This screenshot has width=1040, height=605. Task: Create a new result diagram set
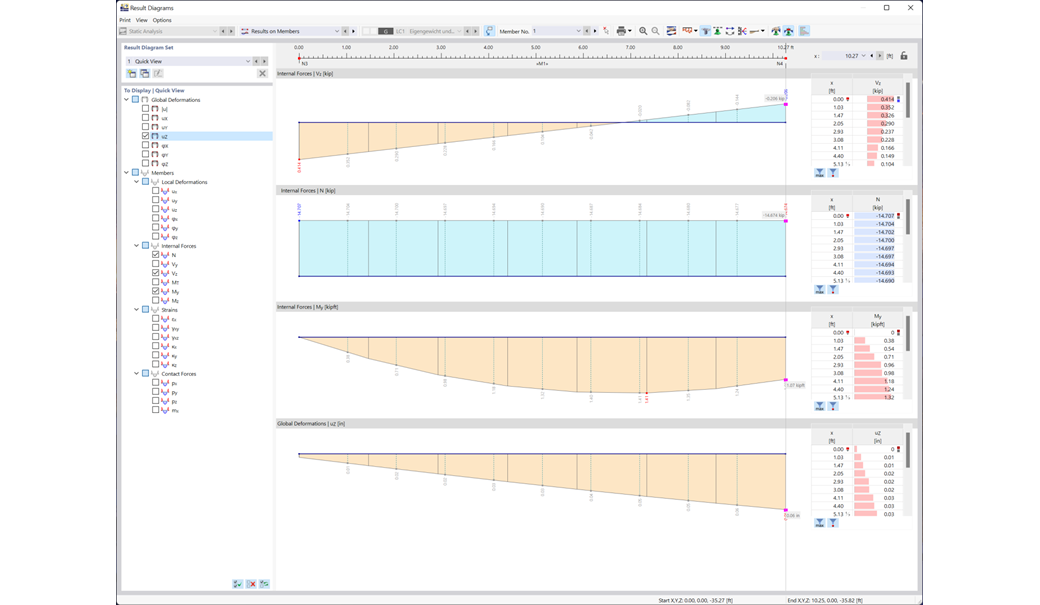[x=132, y=74]
